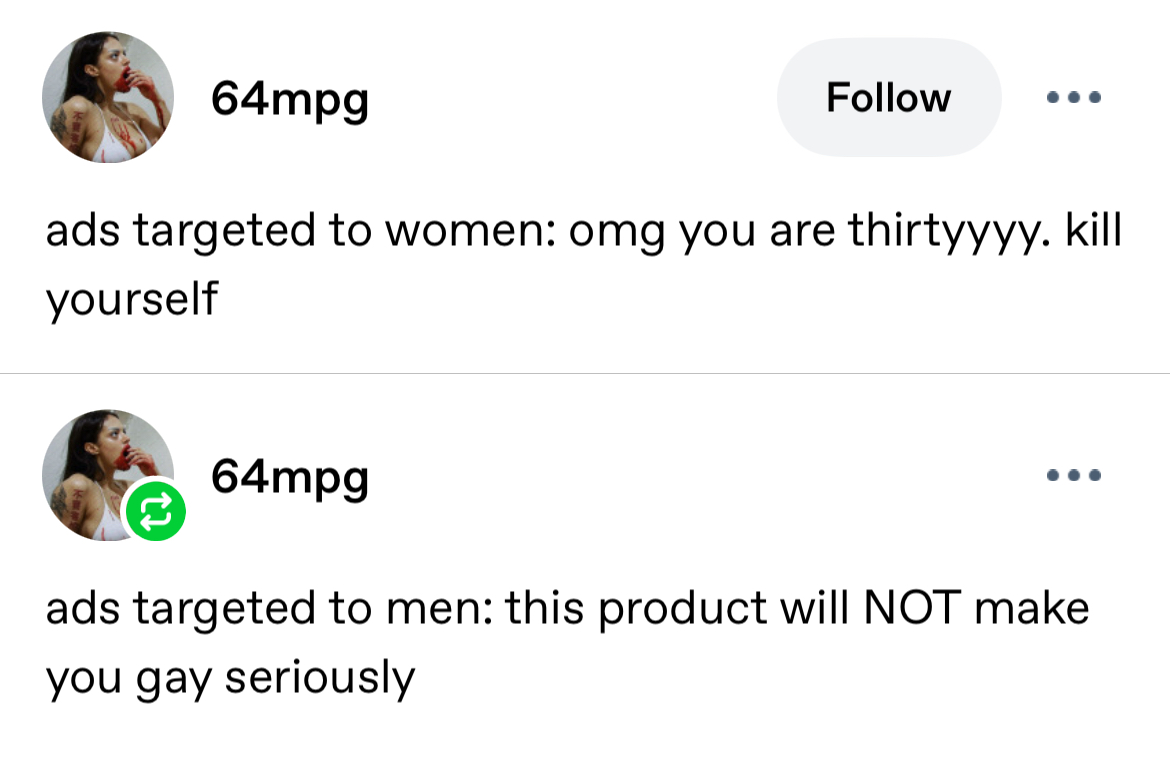Click the green reblog badge icon
Screen dimensions: 1170x769
pyautogui.click(x=155, y=510)
